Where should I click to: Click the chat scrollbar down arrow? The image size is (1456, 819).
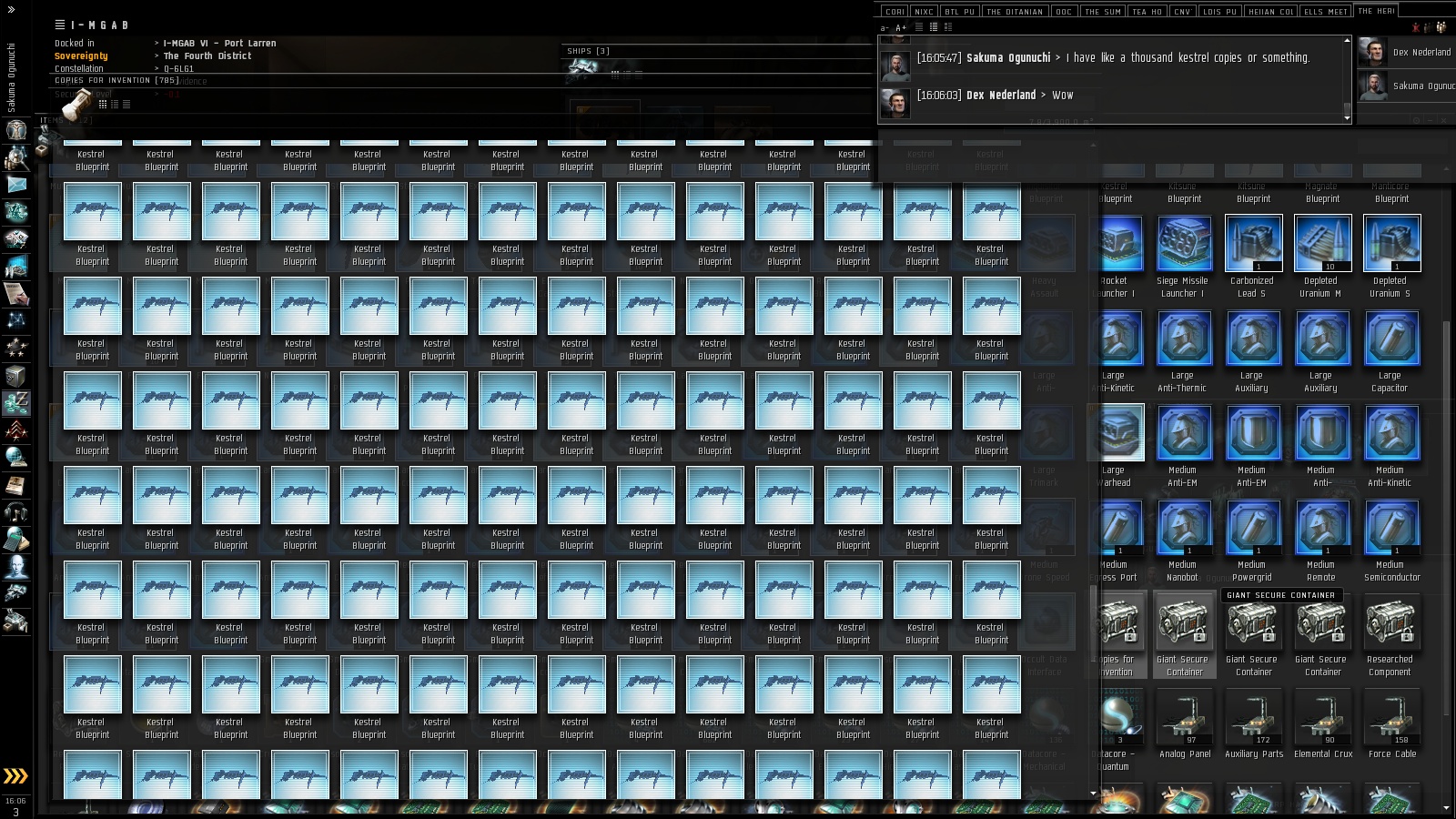[x=1347, y=117]
